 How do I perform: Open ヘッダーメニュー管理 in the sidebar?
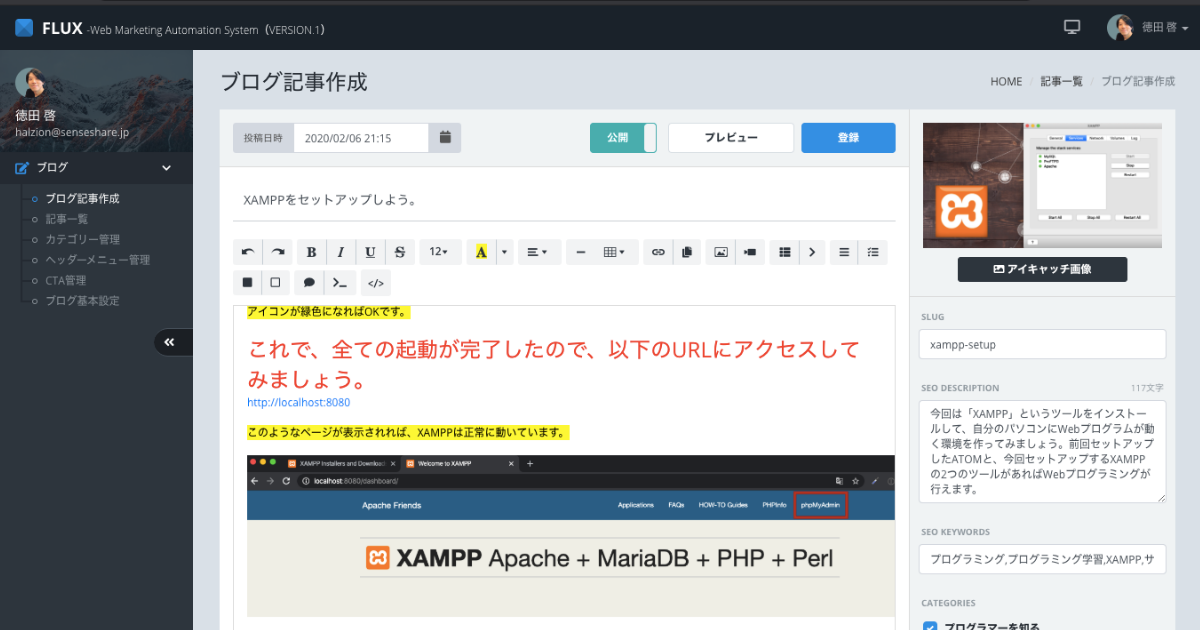point(97,260)
